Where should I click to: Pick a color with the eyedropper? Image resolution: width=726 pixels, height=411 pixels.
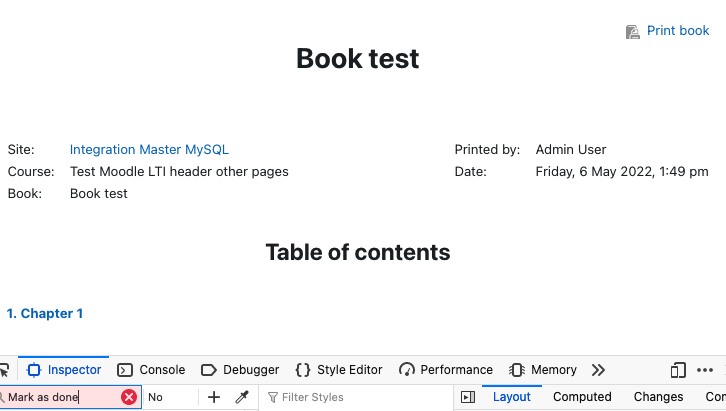point(242,397)
